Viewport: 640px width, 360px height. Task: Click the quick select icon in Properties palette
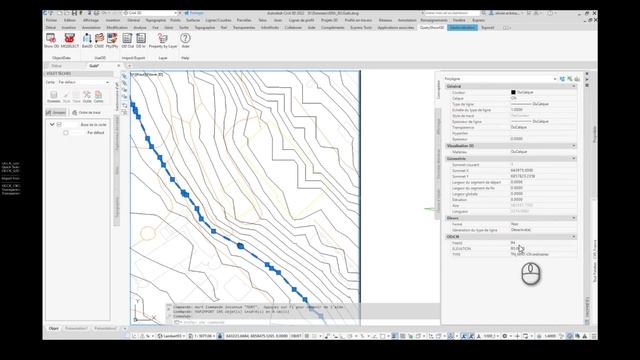577,79
